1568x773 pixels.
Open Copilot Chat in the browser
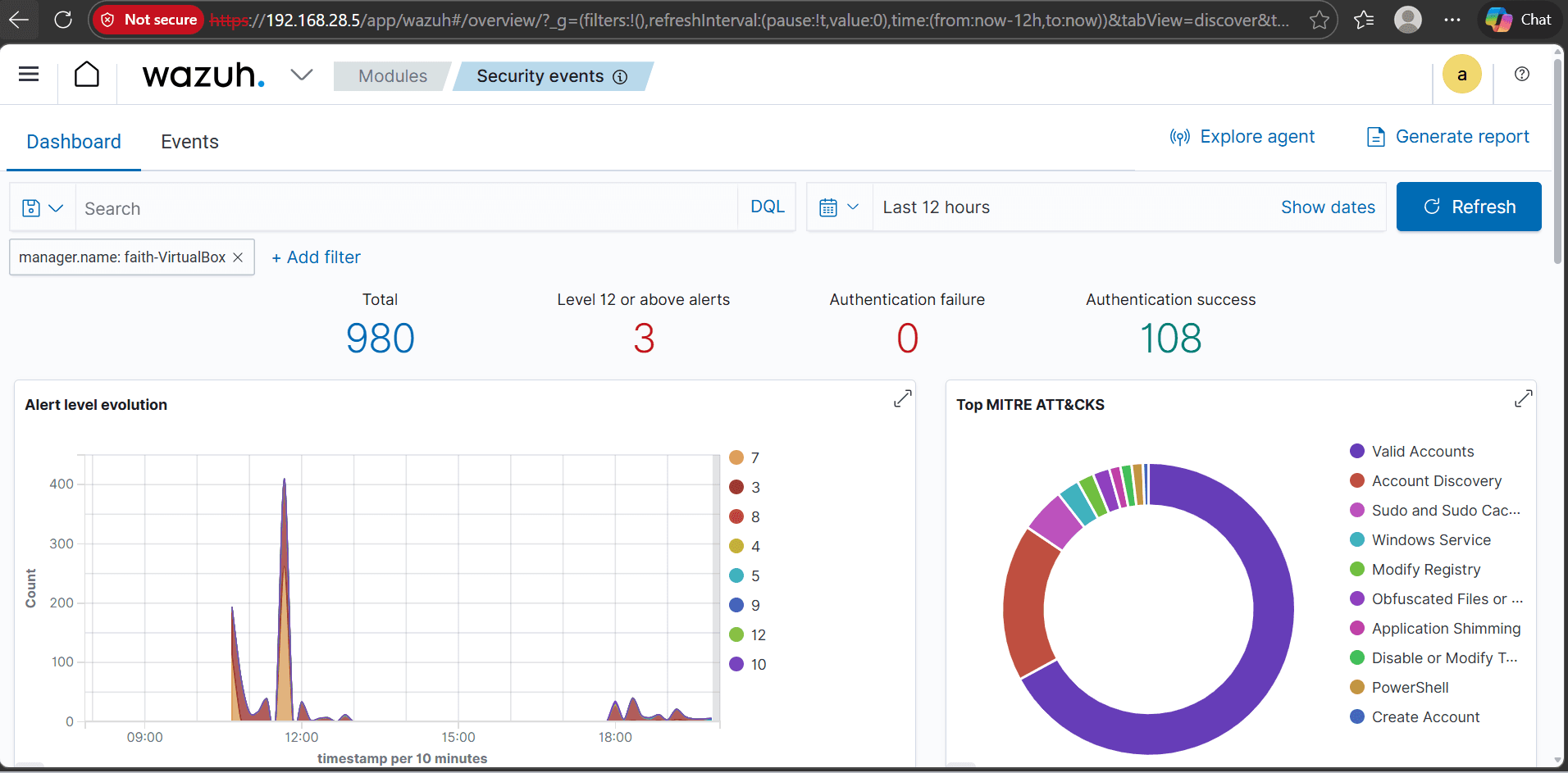(x=1519, y=20)
